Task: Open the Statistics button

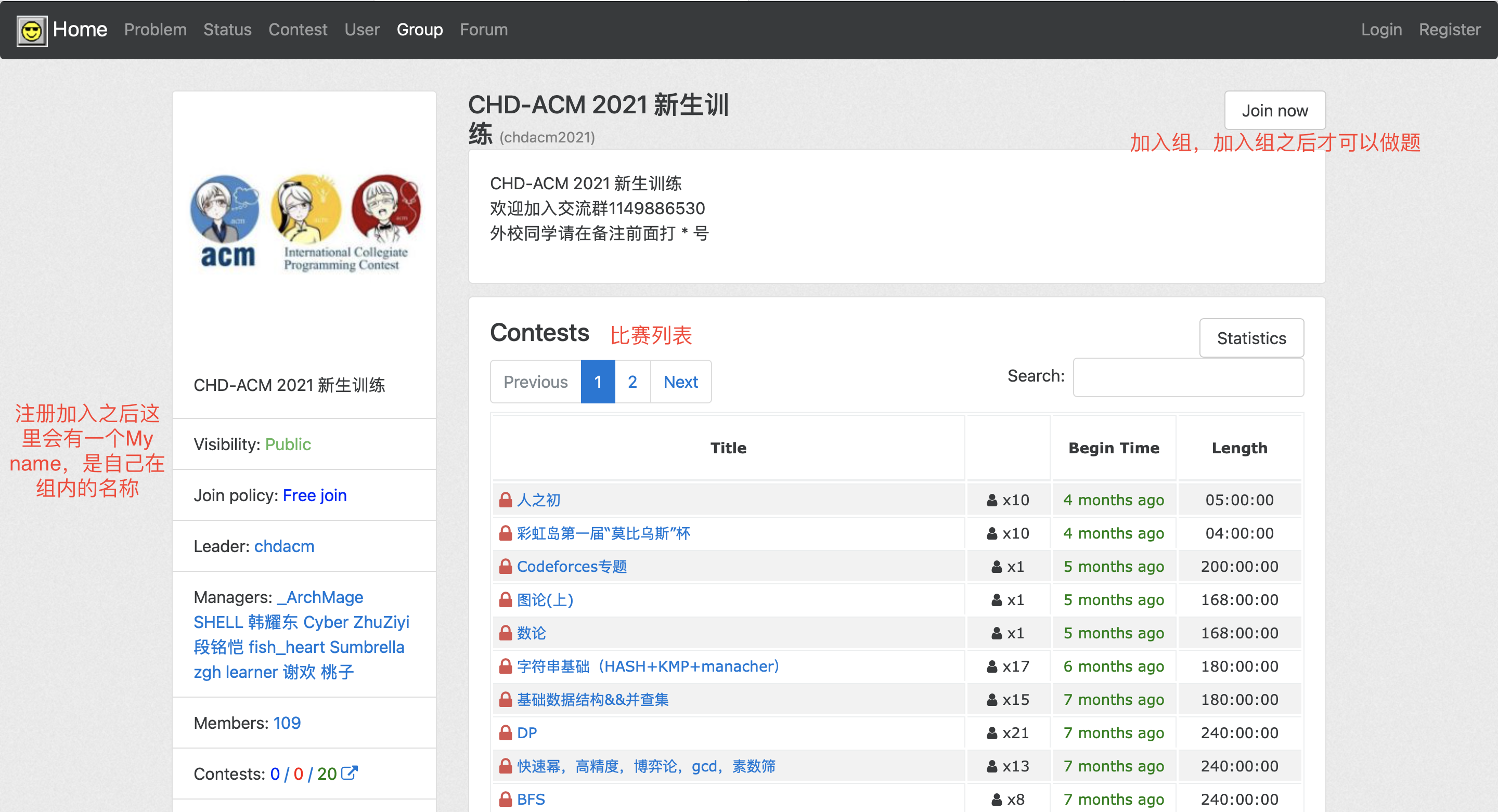Action: click(x=1251, y=338)
